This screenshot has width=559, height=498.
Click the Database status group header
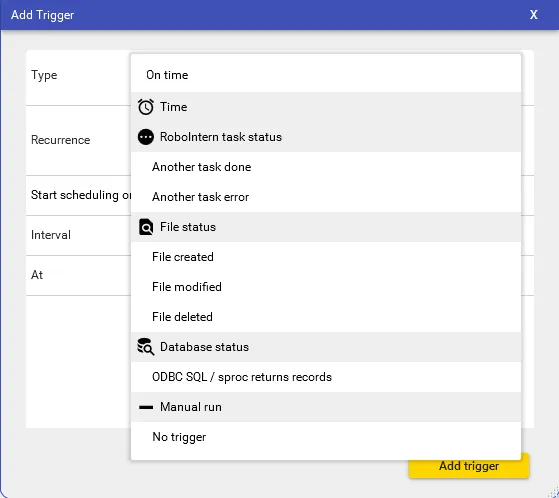tap(326, 347)
